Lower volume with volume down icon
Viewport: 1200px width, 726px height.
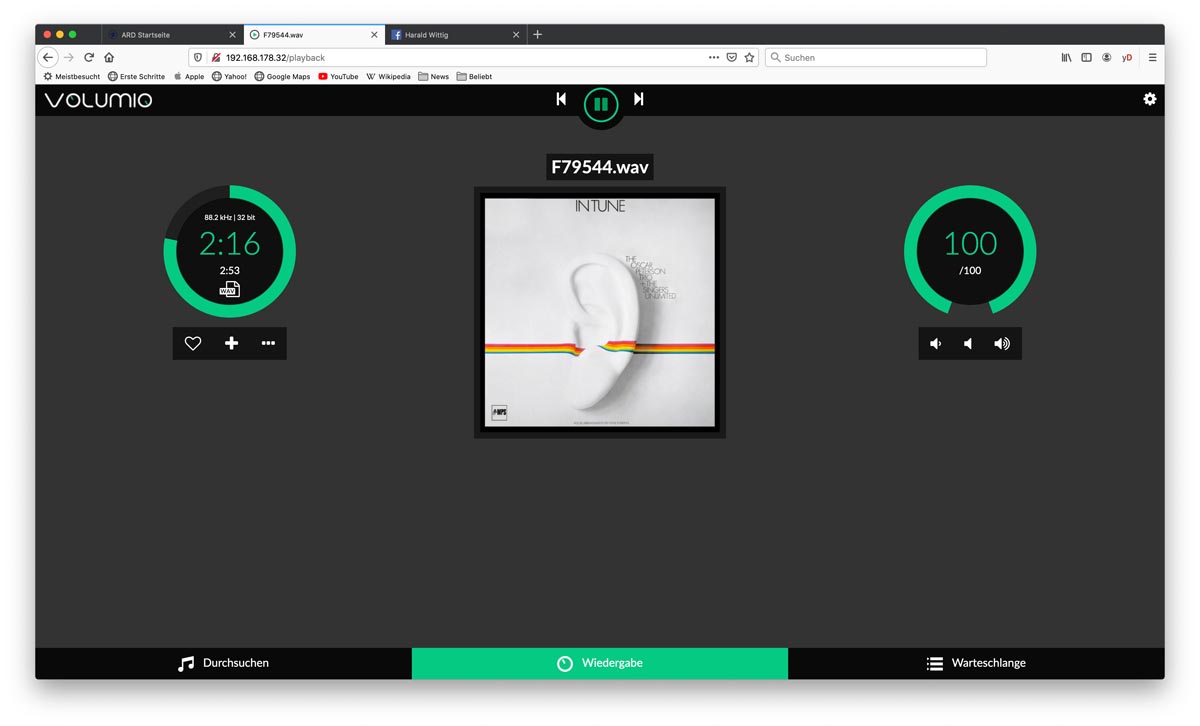pyautogui.click(x=936, y=344)
